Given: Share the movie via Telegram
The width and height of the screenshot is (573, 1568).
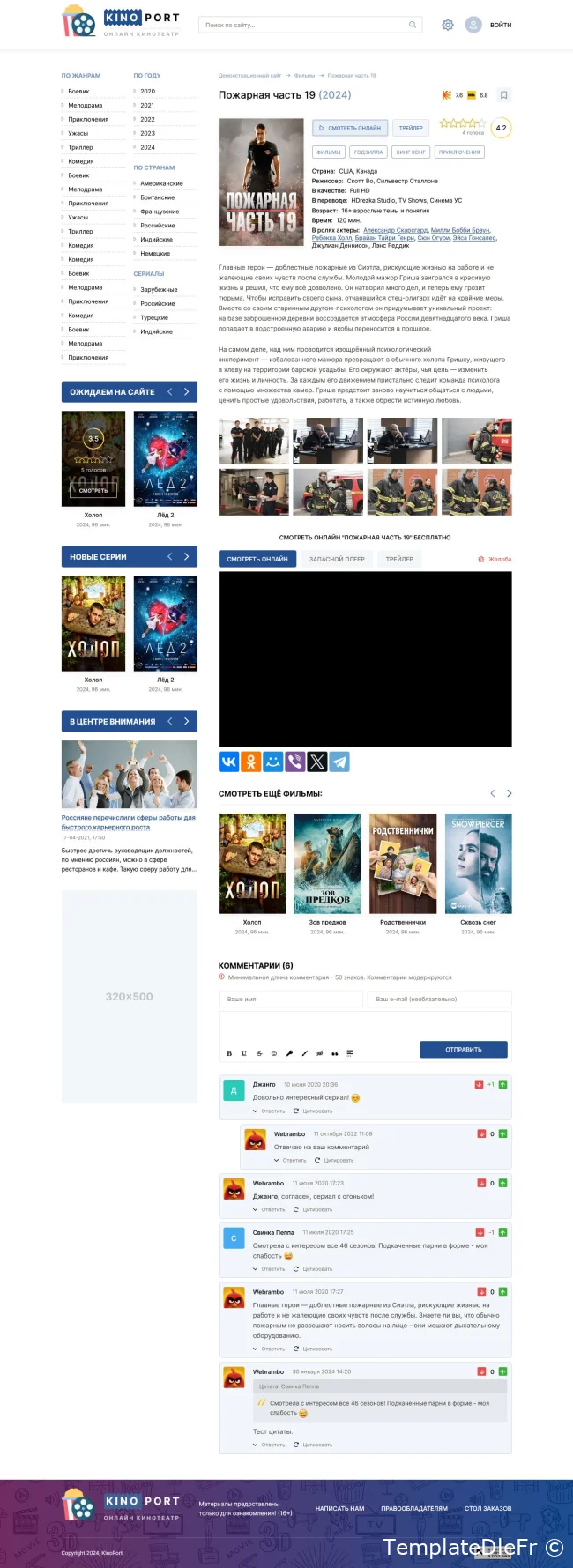Looking at the screenshot, I should [x=339, y=762].
